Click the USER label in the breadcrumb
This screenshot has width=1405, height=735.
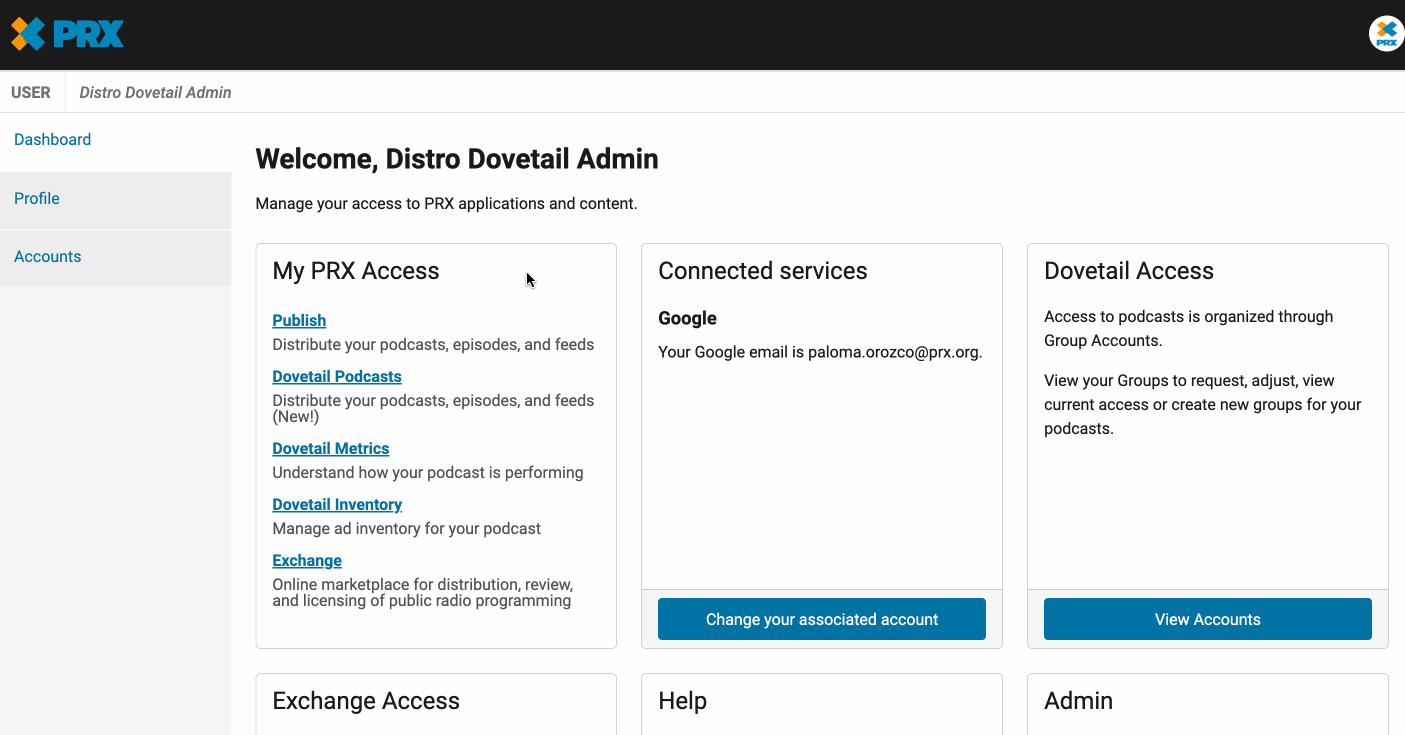pyautogui.click(x=30, y=92)
